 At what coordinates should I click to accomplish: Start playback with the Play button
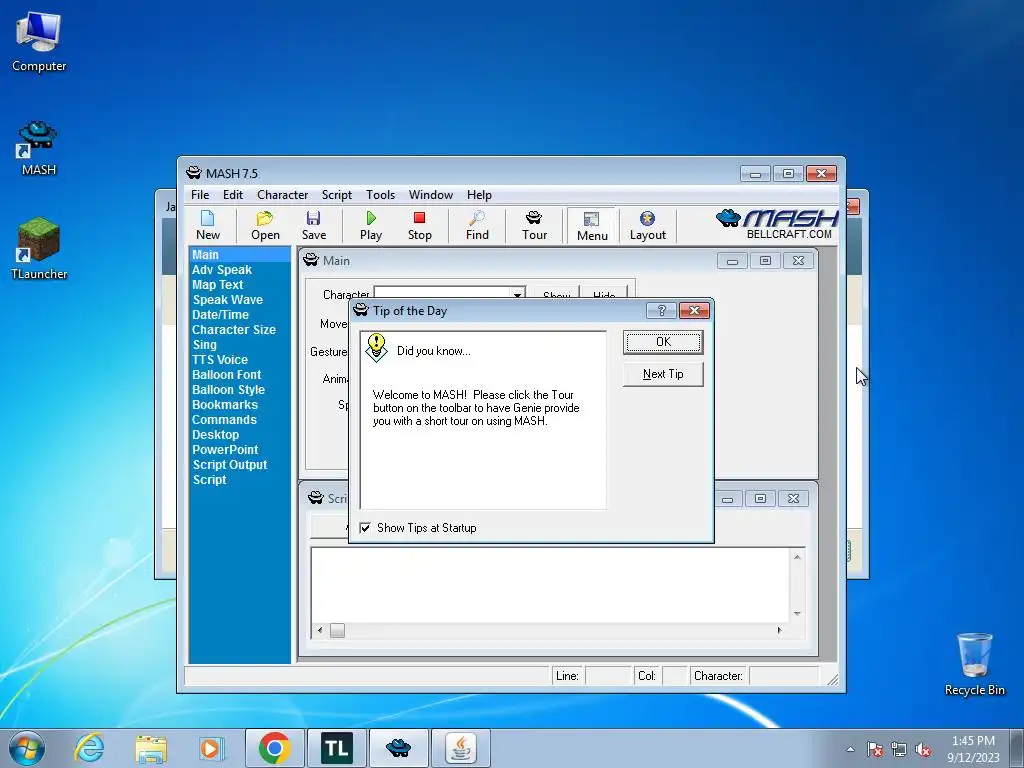tap(371, 226)
